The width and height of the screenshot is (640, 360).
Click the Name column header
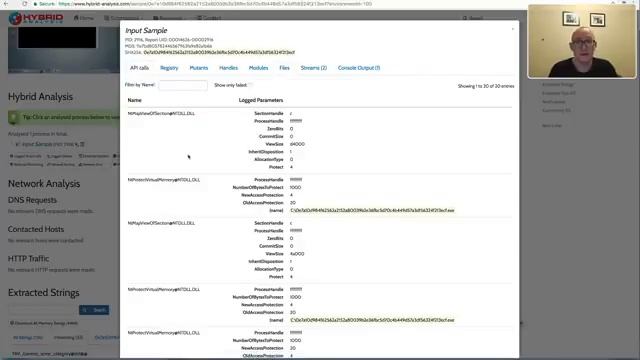(x=134, y=100)
